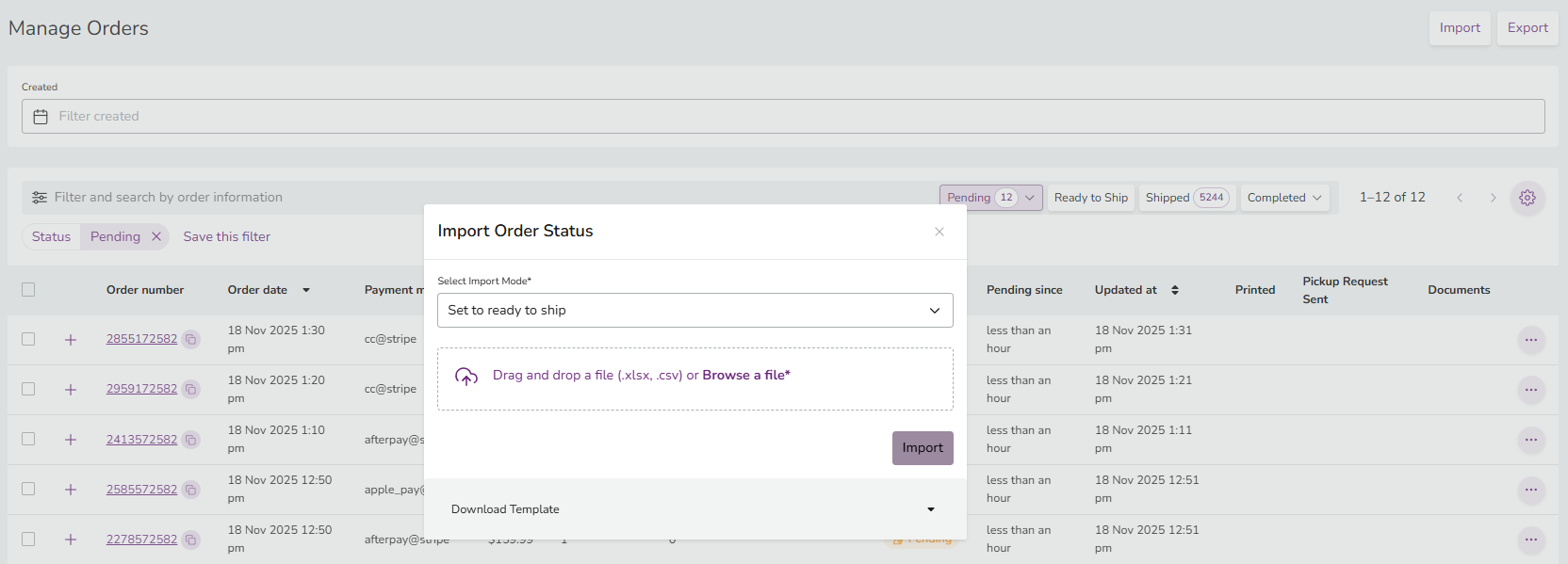Remove the Pending status filter chip
This screenshot has height=564, width=1568.
click(x=156, y=236)
